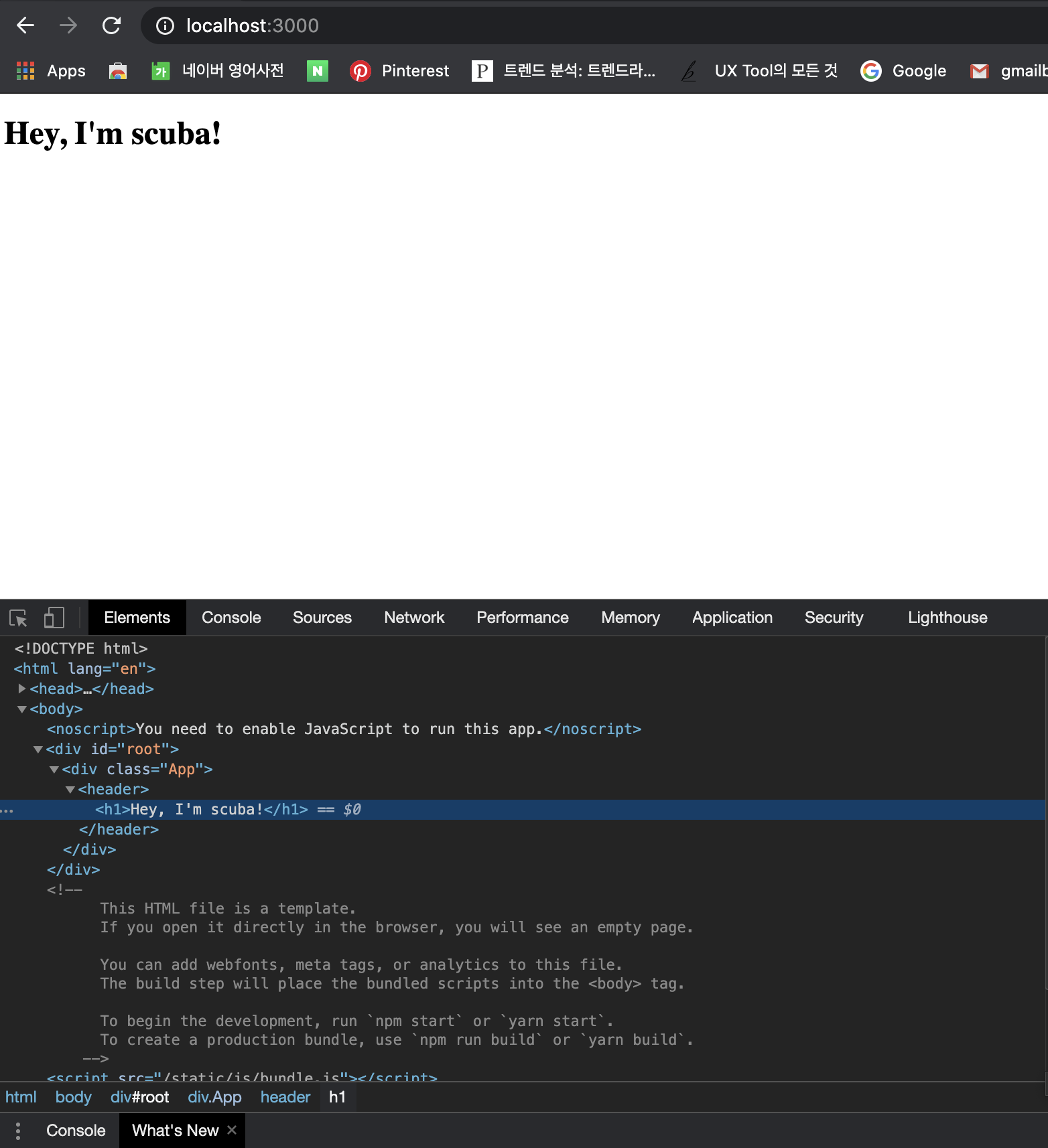Image resolution: width=1048 pixels, height=1148 pixels.
Task: Collapse the div id="root" node
Action: point(38,749)
